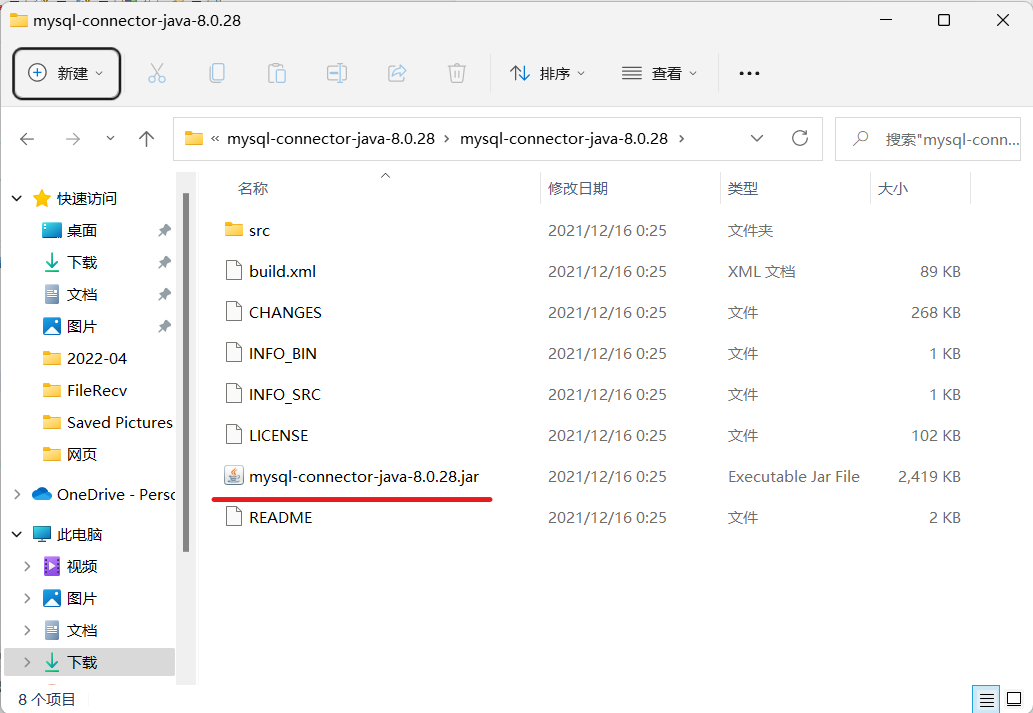
Task: Maximize the file explorer window
Action: pos(943,20)
